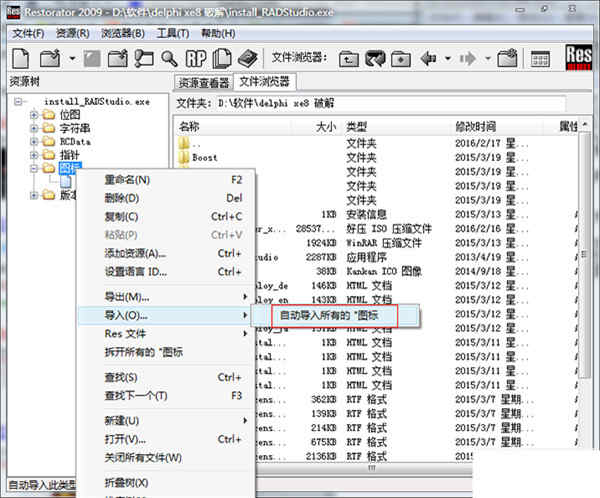Choose 设置语言 ID... menu entry
Screen dimensions: 600x498
(x=166, y=271)
